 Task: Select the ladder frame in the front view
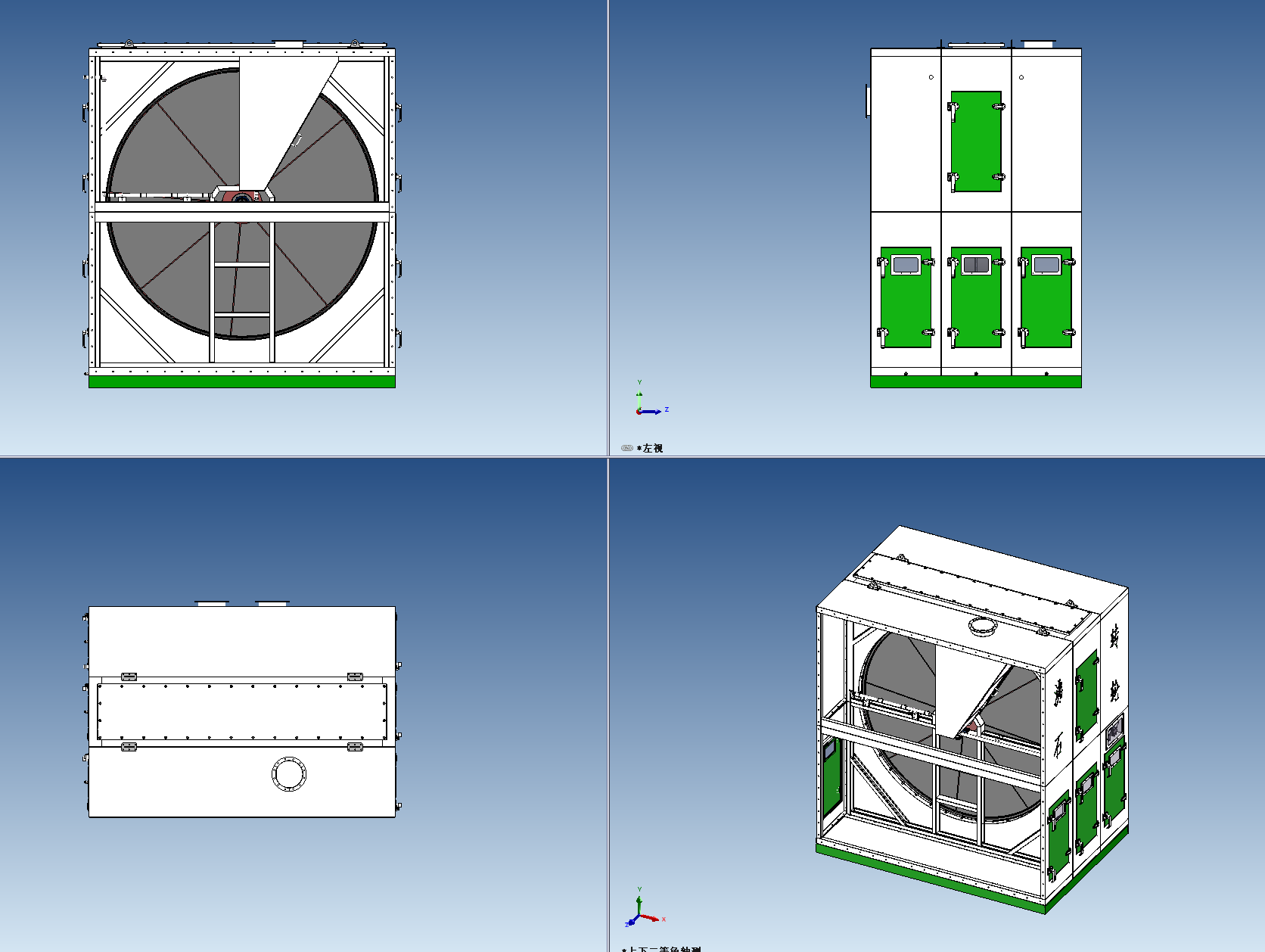[242, 291]
